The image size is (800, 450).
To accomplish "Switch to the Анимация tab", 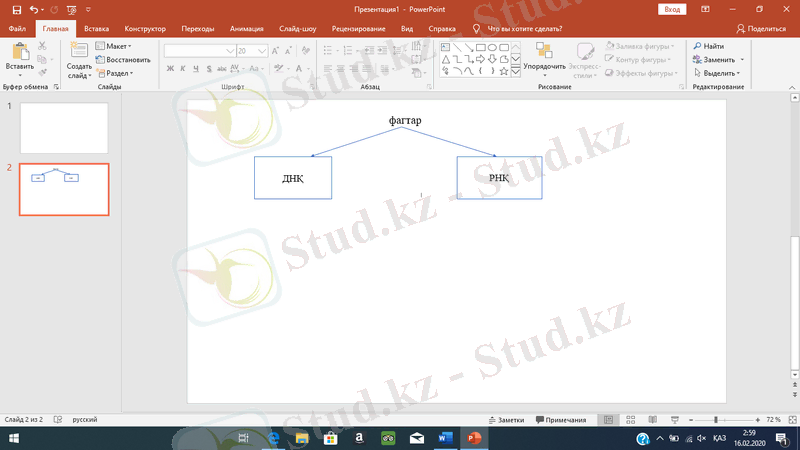I will click(246, 29).
